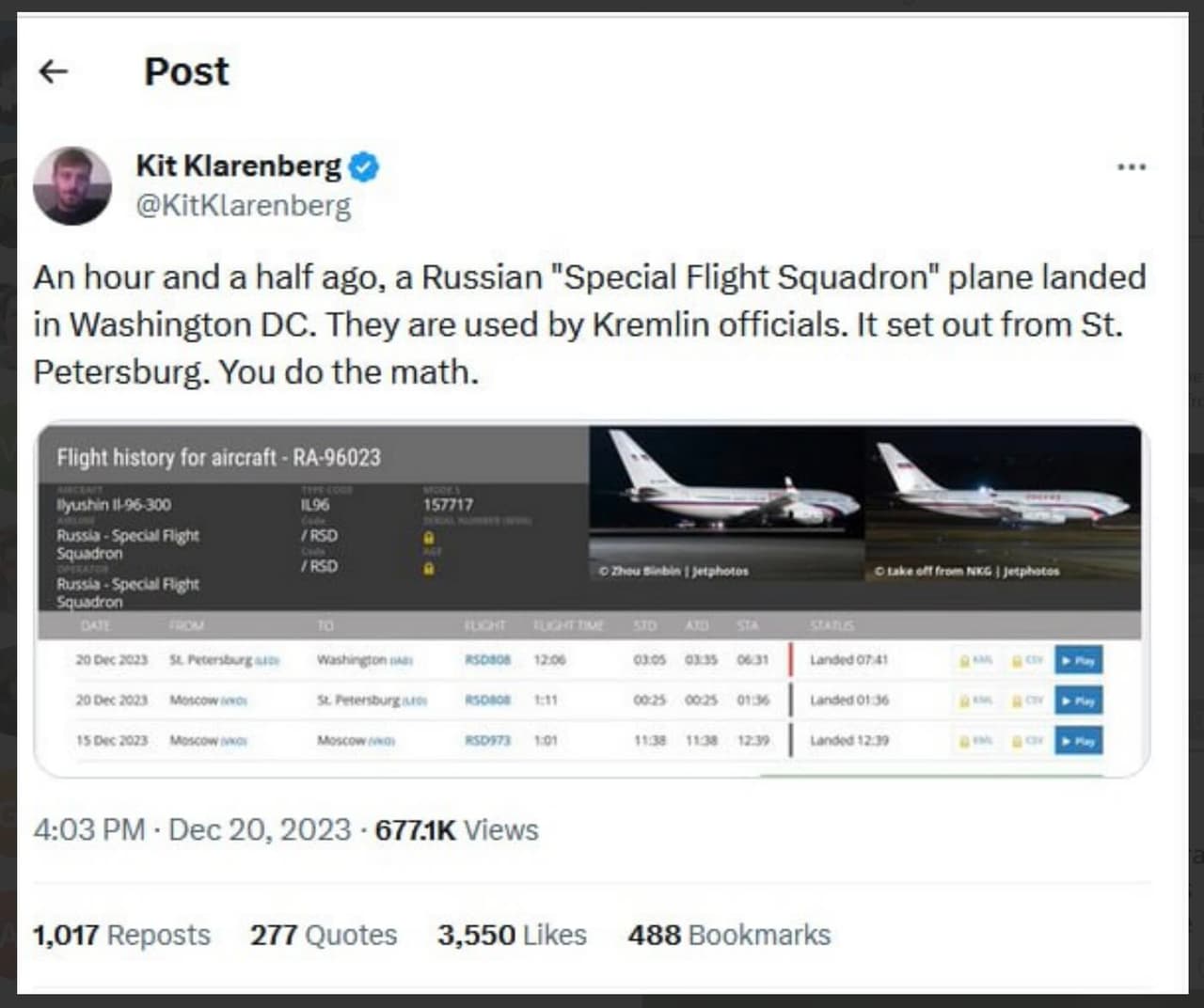1204x1008 pixels.
Task: View the 1,017 Reposts list
Action: [x=121, y=935]
